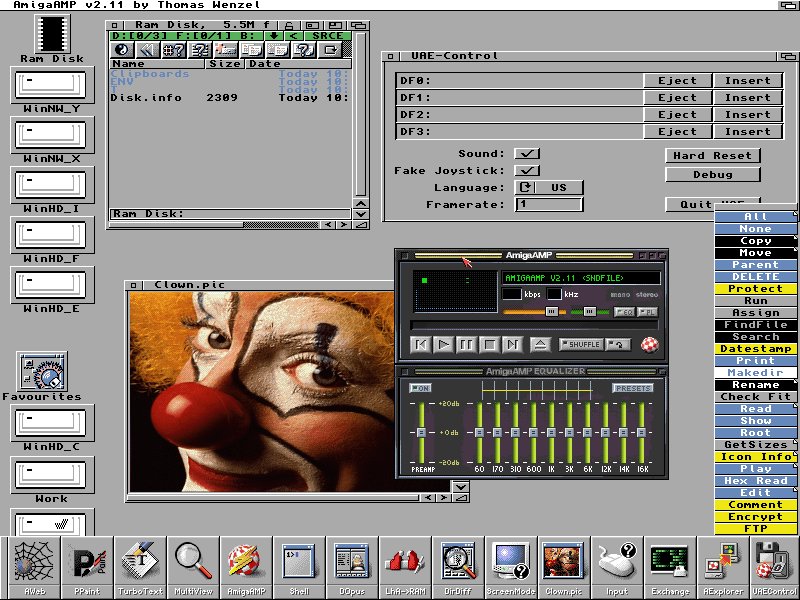This screenshot has width=800, height=600.
Task: Select DELETE in the command list
Action: pos(755,277)
